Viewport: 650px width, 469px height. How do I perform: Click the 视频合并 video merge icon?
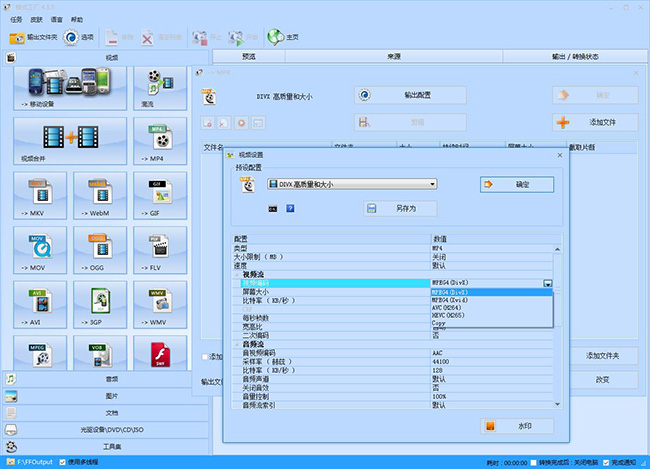tap(70, 142)
